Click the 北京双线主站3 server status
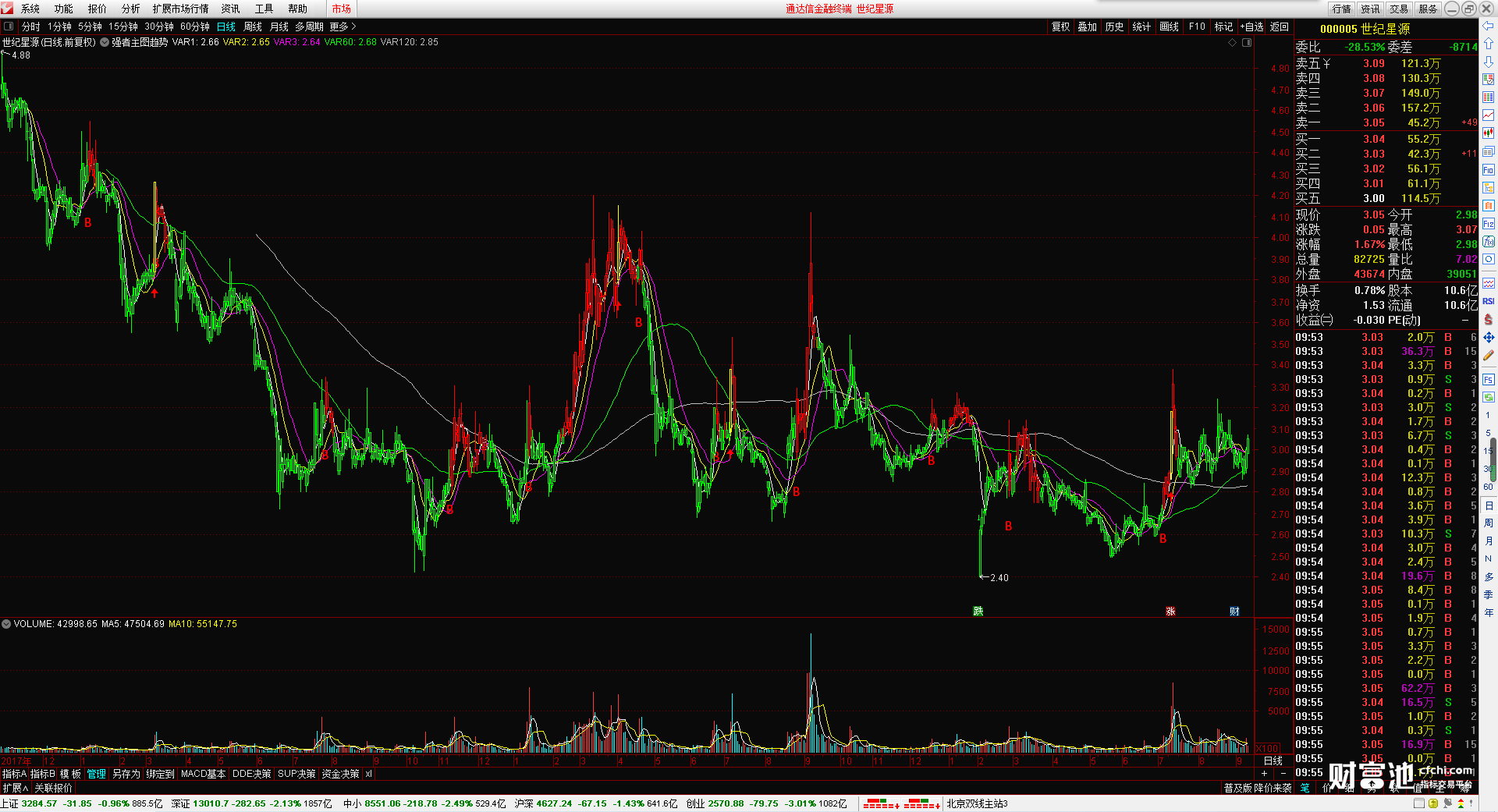The height and width of the screenshot is (812, 1498). (978, 803)
